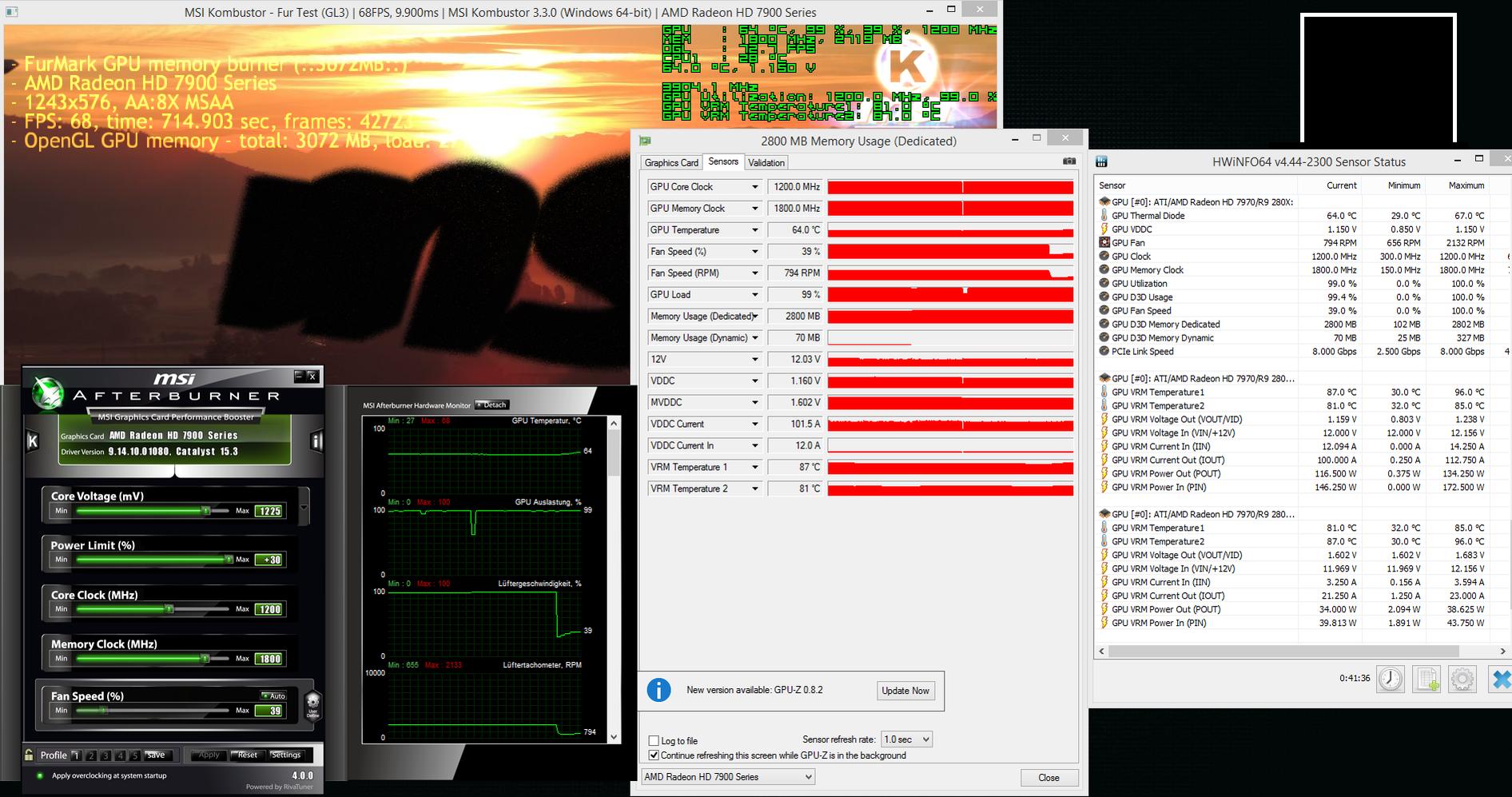This screenshot has width=1512, height=797.
Task: Toggle the Afterburner profile lock icon
Action: coord(29,755)
